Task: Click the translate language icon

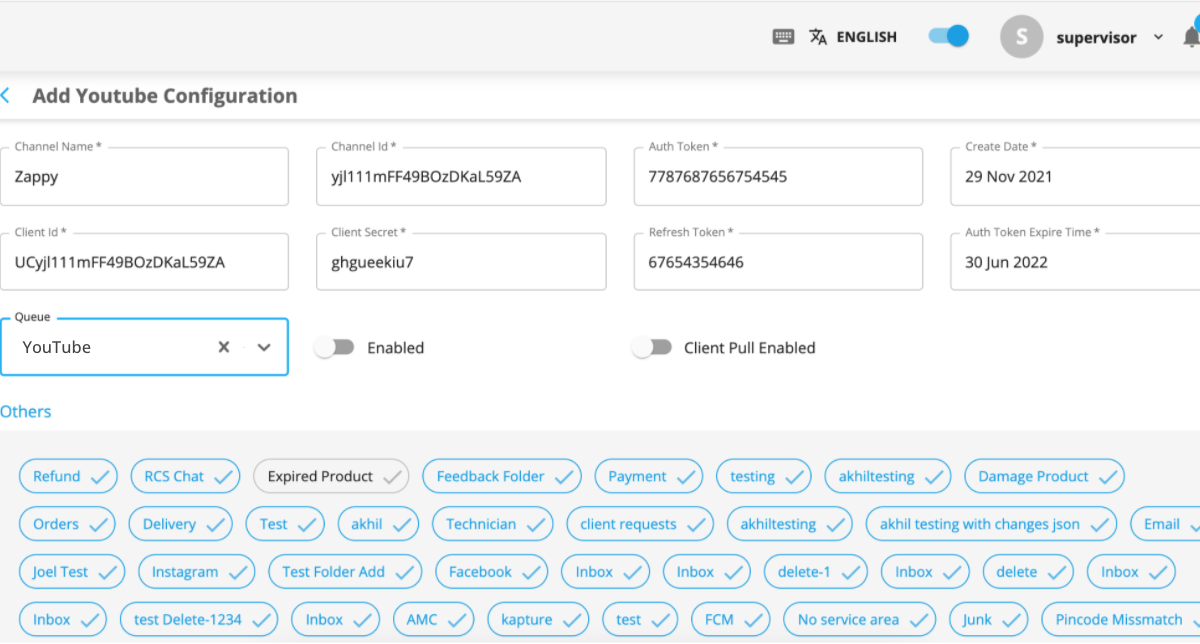Action: pos(818,37)
